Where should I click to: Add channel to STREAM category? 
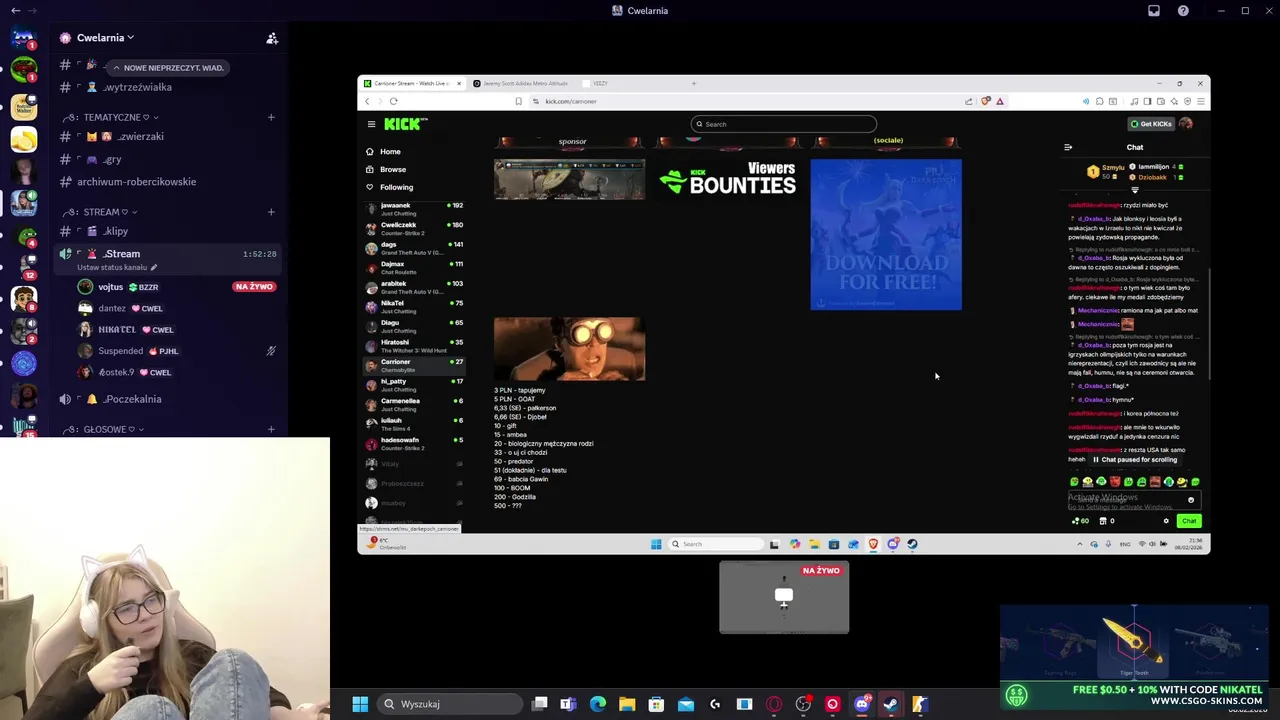point(271,212)
